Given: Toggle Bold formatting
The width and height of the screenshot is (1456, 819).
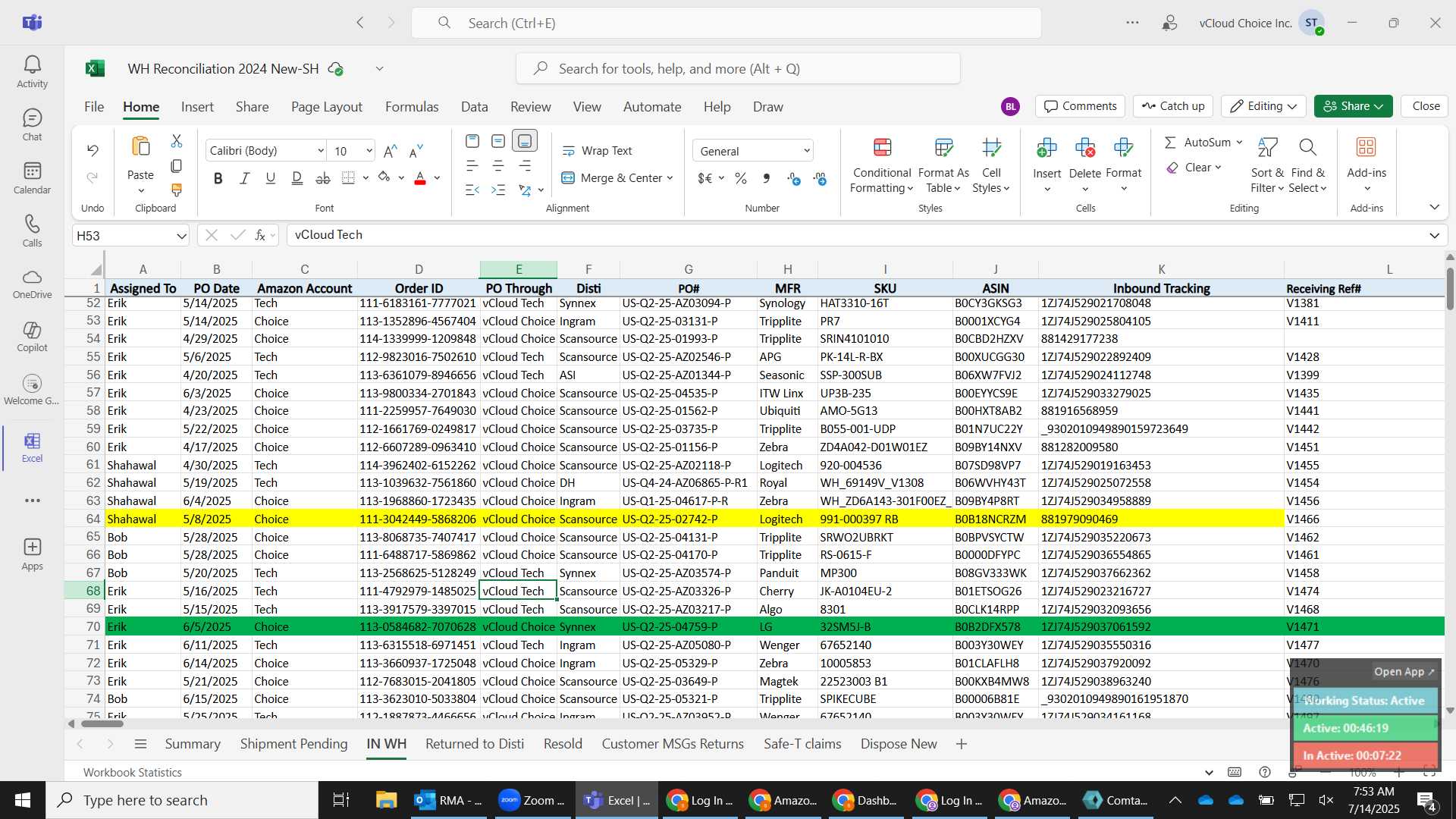Looking at the screenshot, I should point(218,178).
